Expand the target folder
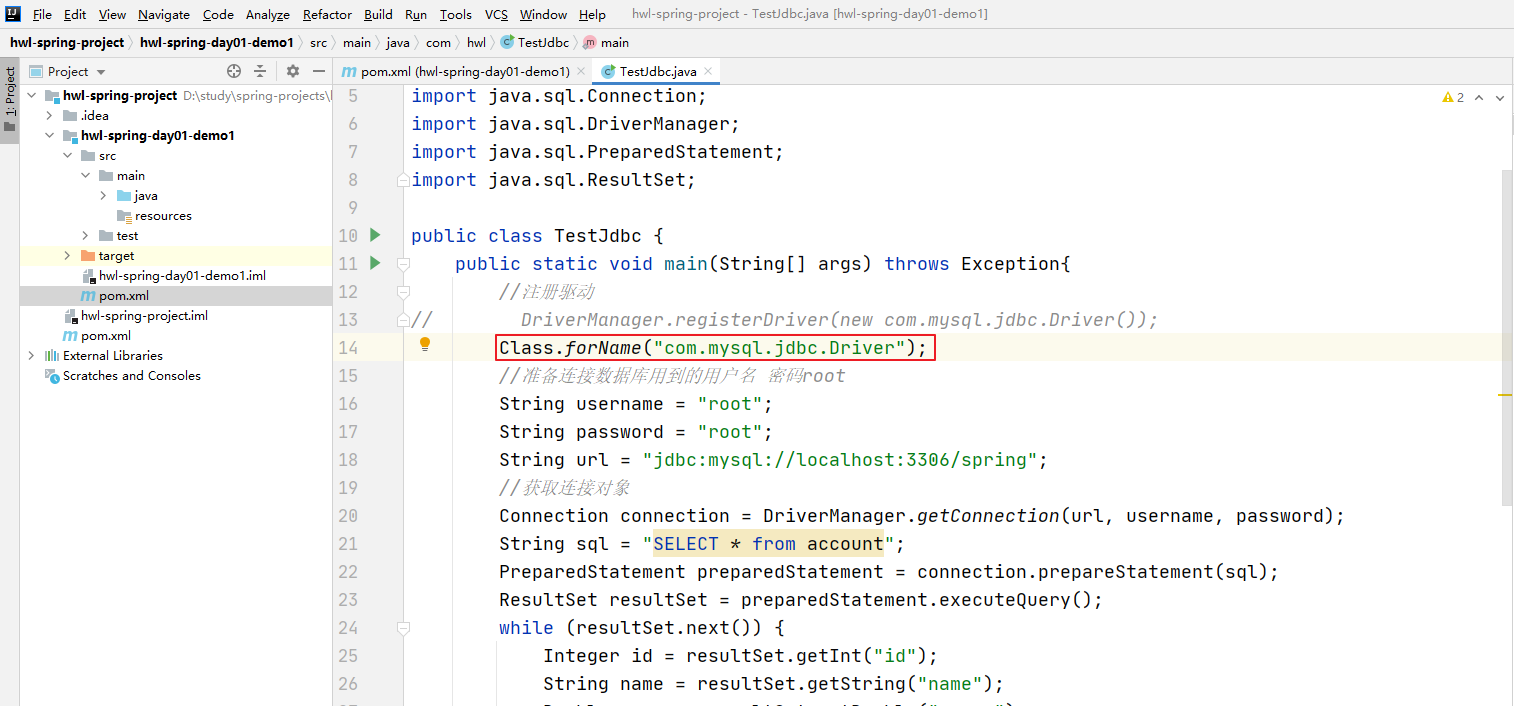 tap(67, 256)
